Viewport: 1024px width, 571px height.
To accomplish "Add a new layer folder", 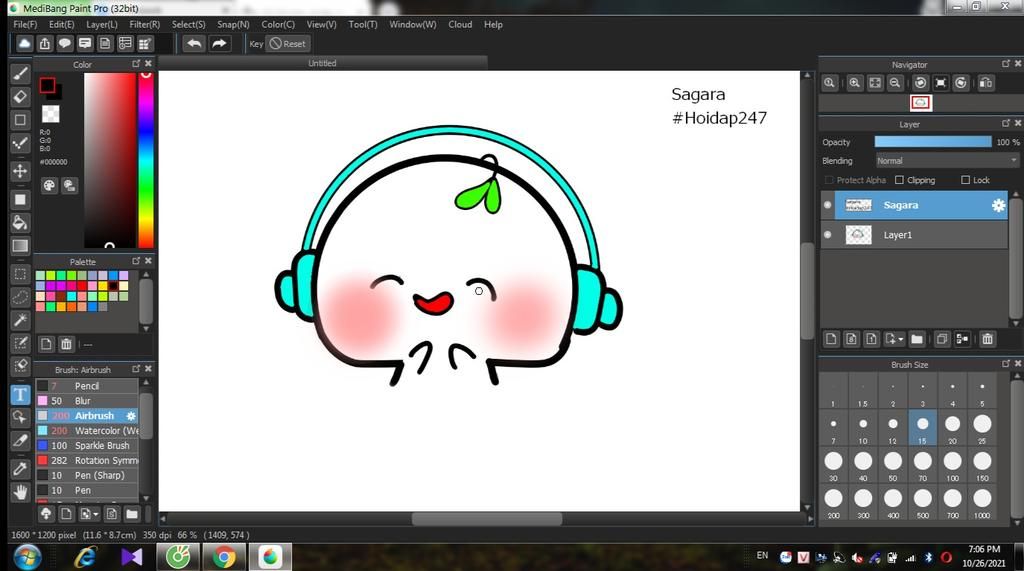I will [917, 338].
